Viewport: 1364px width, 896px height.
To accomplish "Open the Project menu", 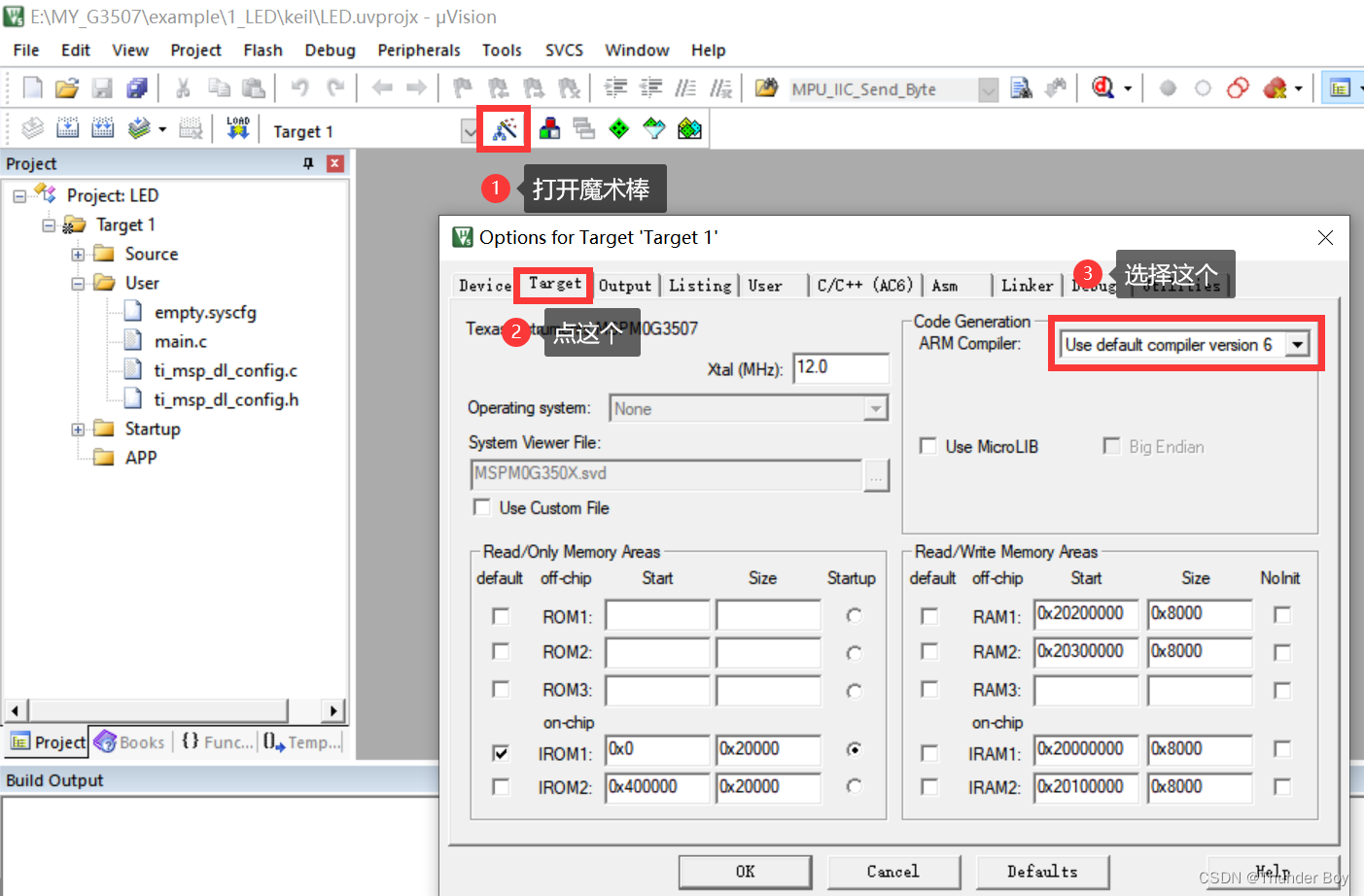I will click(195, 50).
